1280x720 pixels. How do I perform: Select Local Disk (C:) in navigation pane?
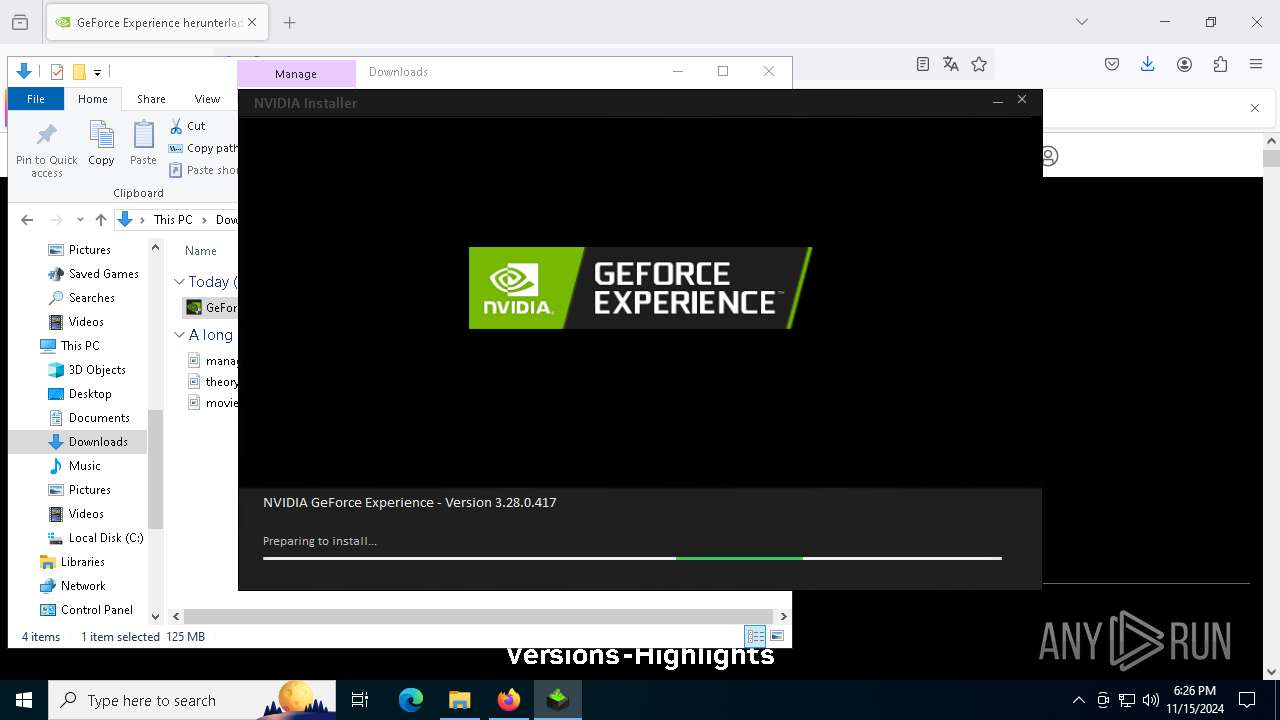106,538
